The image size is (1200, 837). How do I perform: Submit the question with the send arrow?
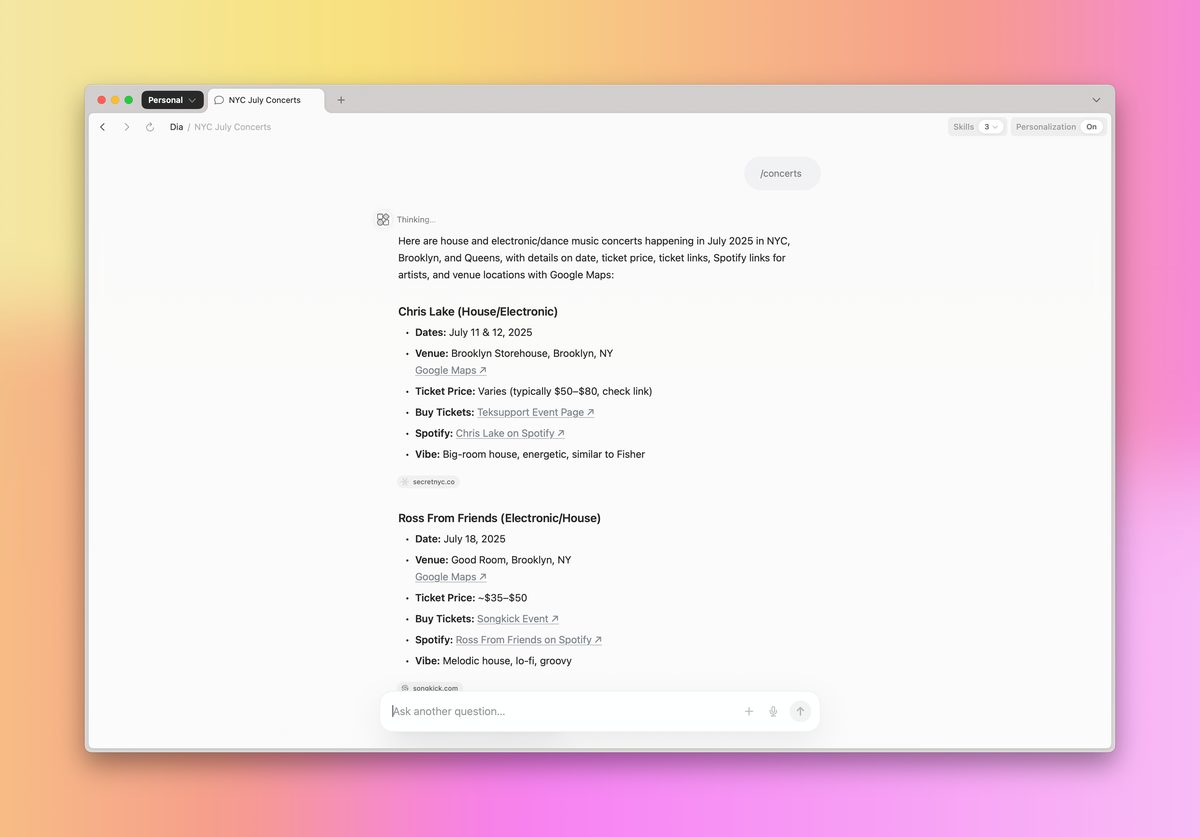tap(800, 711)
